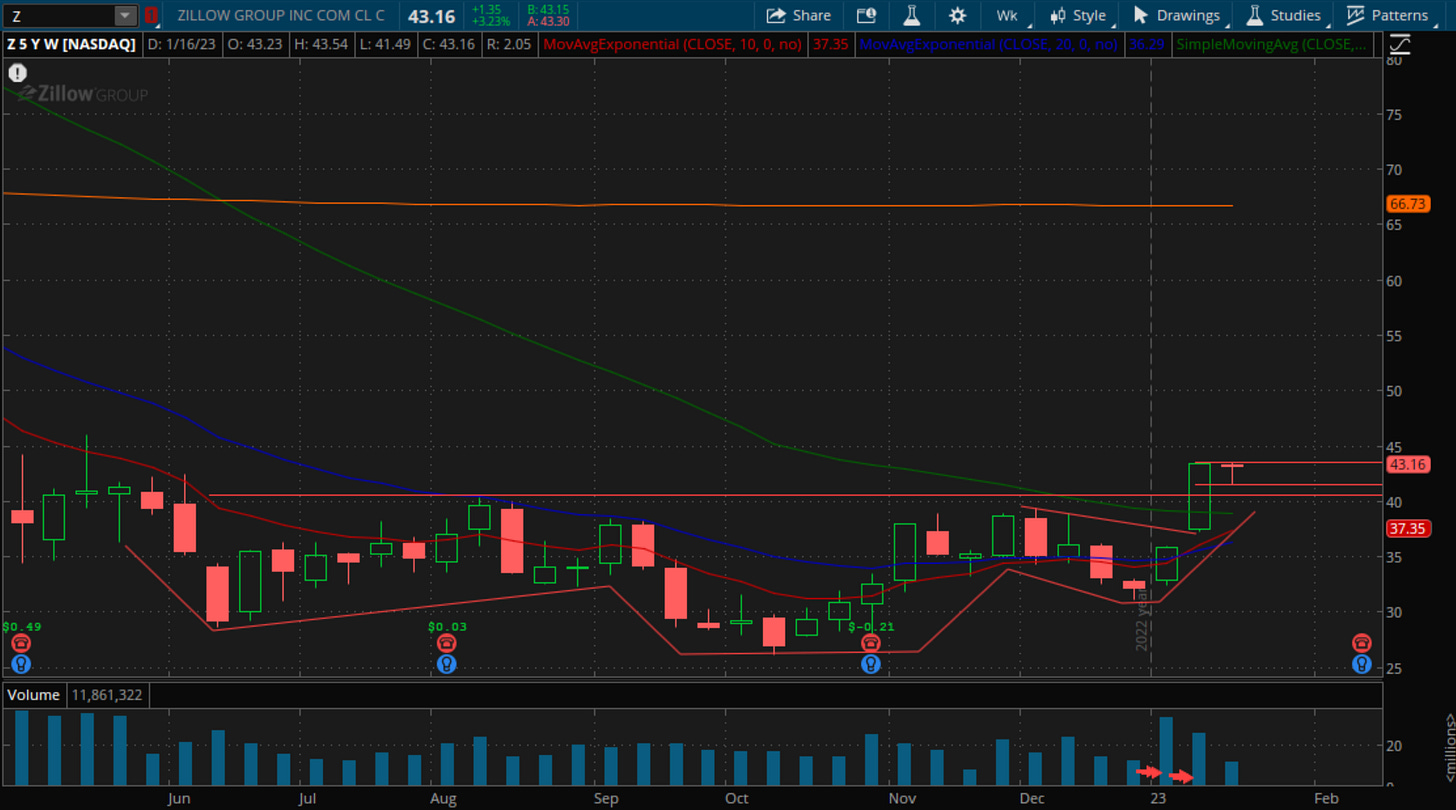Viewport: 1456px width, 810px height.
Task: Open the symbol selector dropdown arrow
Action: tap(125, 15)
